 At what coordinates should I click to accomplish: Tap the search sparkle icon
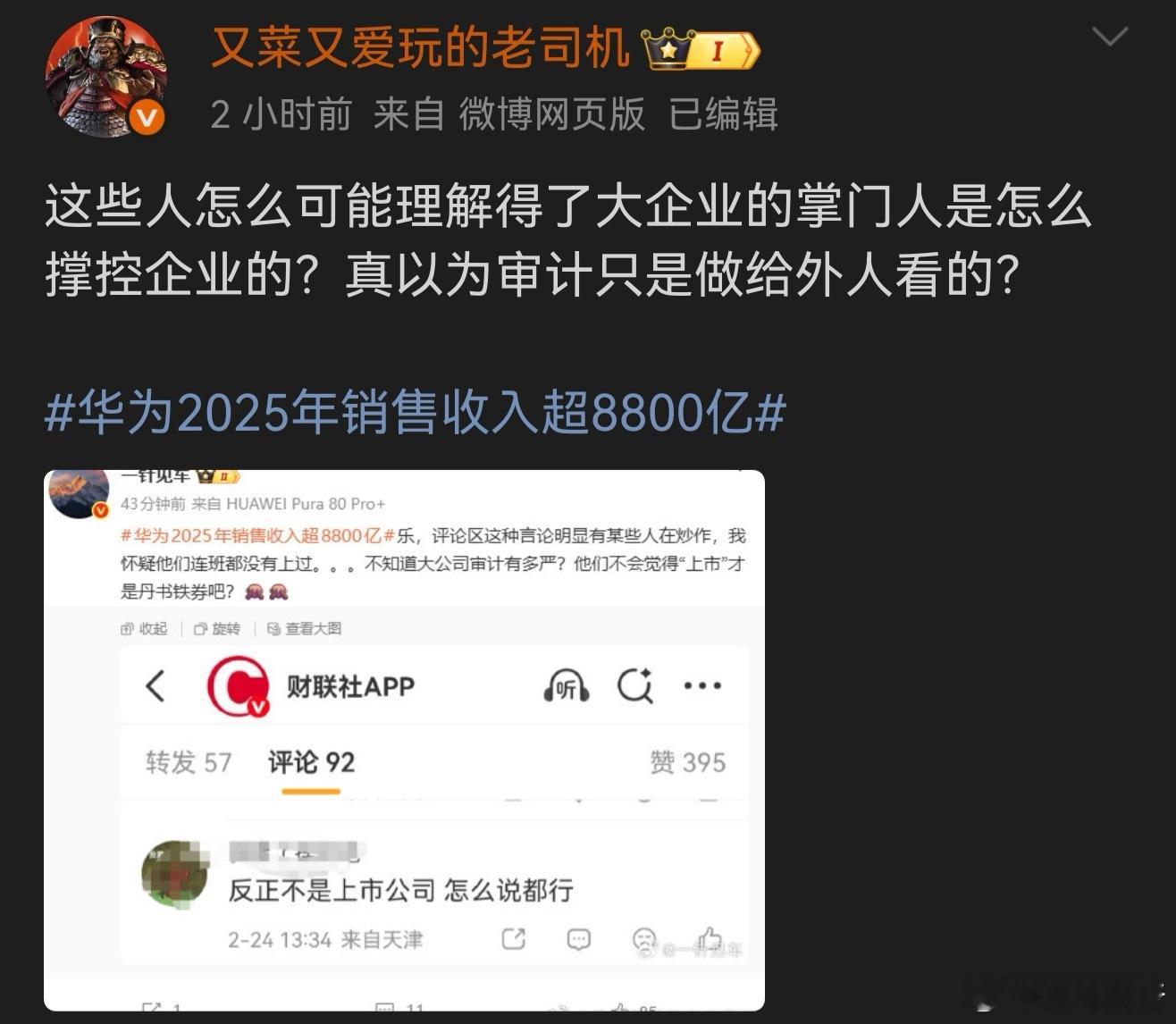point(635,686)
